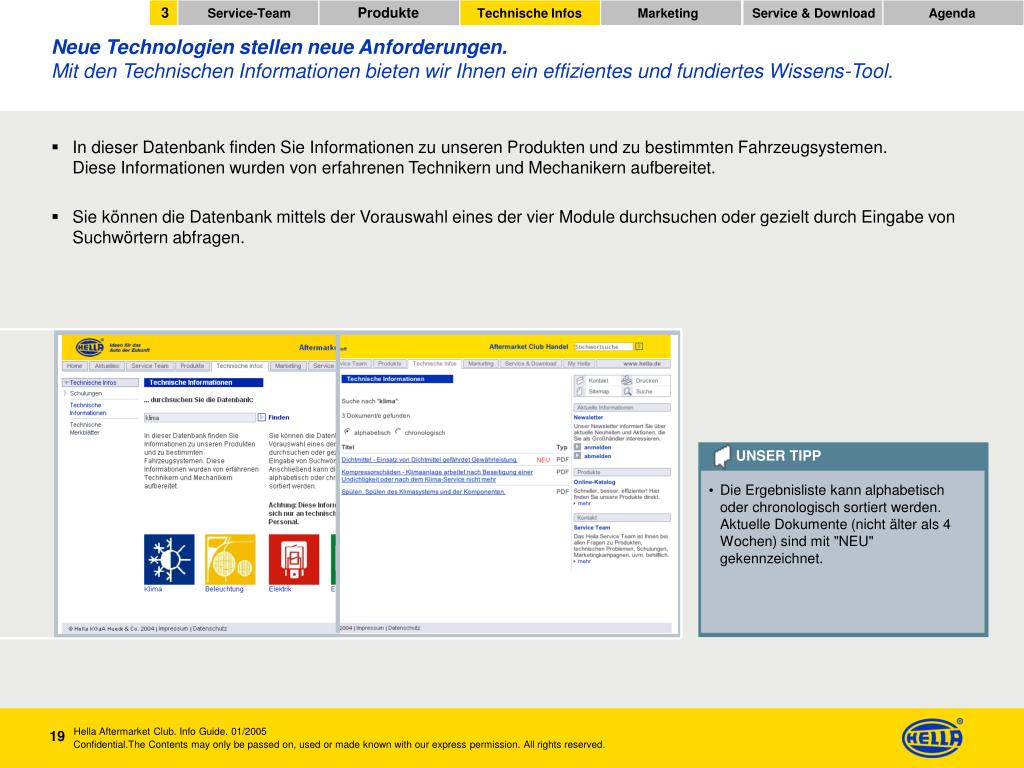Click Datenschutz in the results screenshot footer

click(x=404, y=628)
